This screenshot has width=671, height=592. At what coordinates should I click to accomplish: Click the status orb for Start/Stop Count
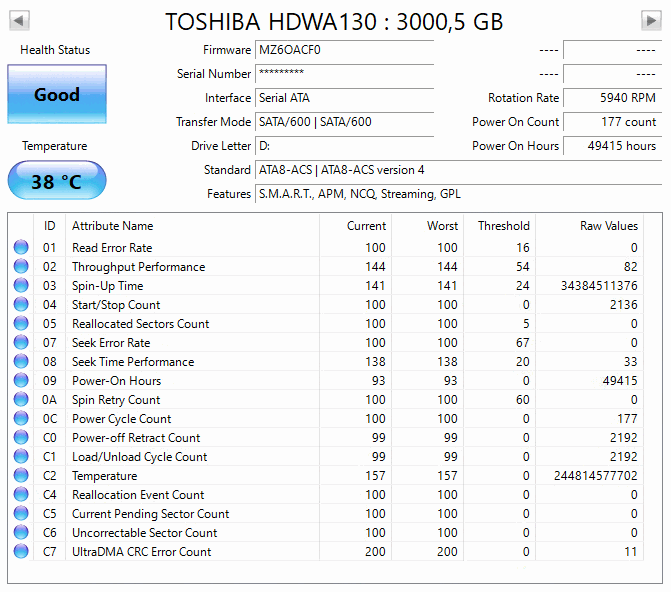[x=21, y=304]
